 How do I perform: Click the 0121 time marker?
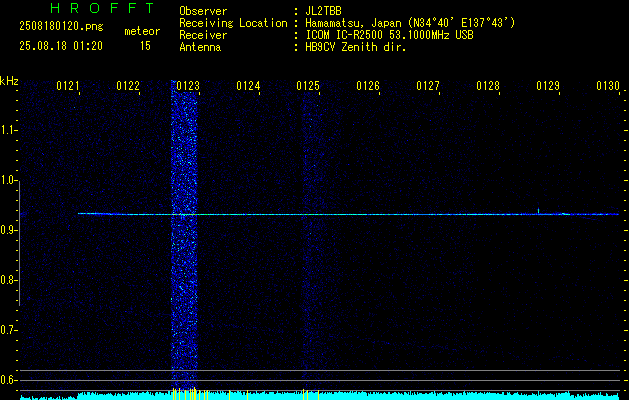click(67, 86)
